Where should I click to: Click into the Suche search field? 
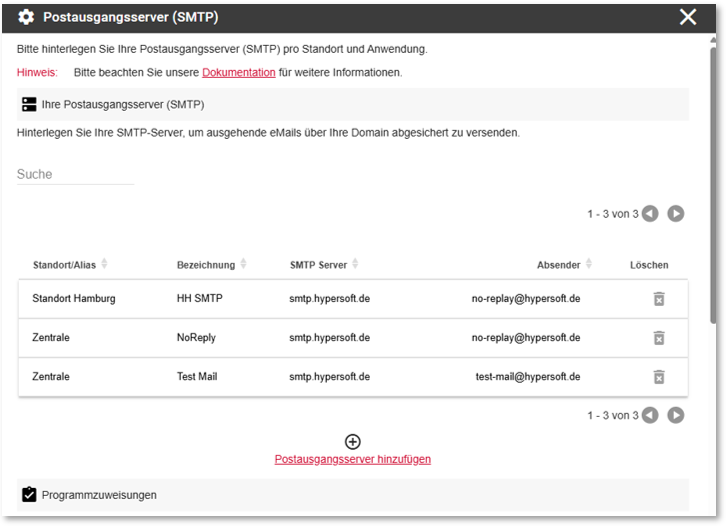coord(75,175)
